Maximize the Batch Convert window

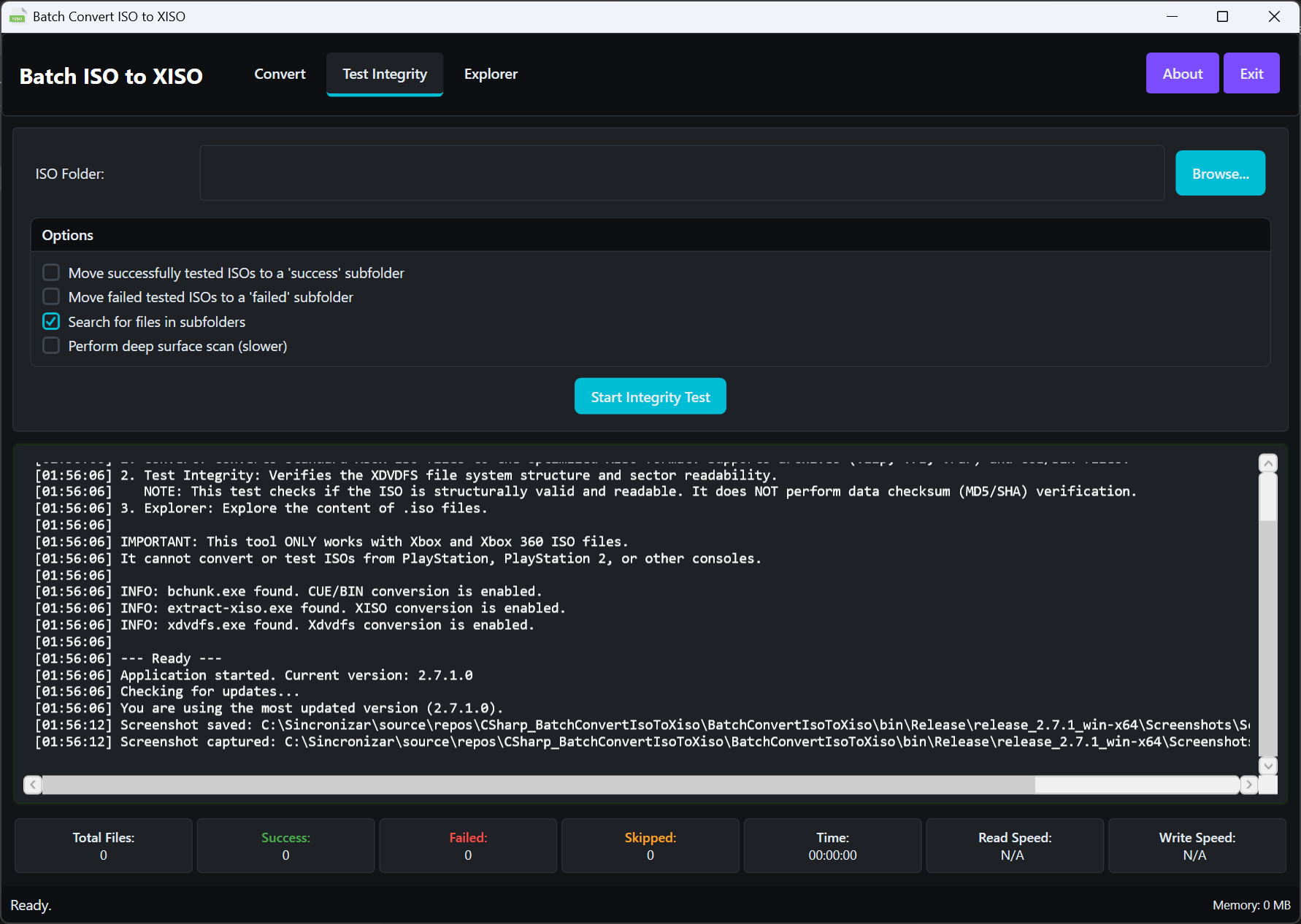tap(1223, 16)
